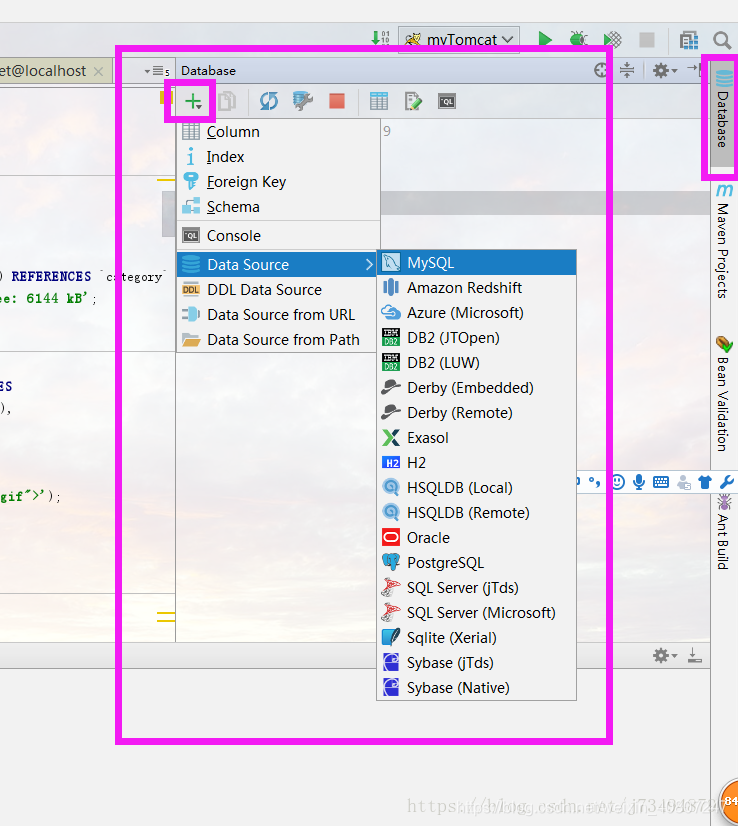
Task: Click the Duplicate icon in the Database toolbar
Action: click(x=227, y=101)
